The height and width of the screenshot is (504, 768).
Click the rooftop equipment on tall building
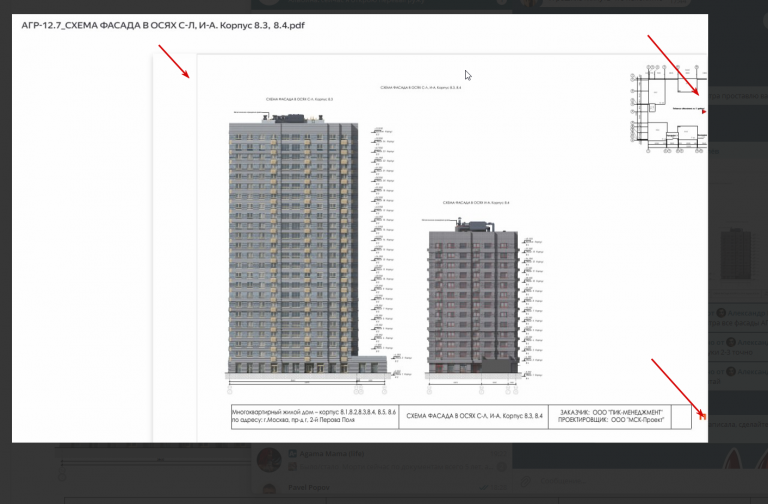click(x=293, y=118)
